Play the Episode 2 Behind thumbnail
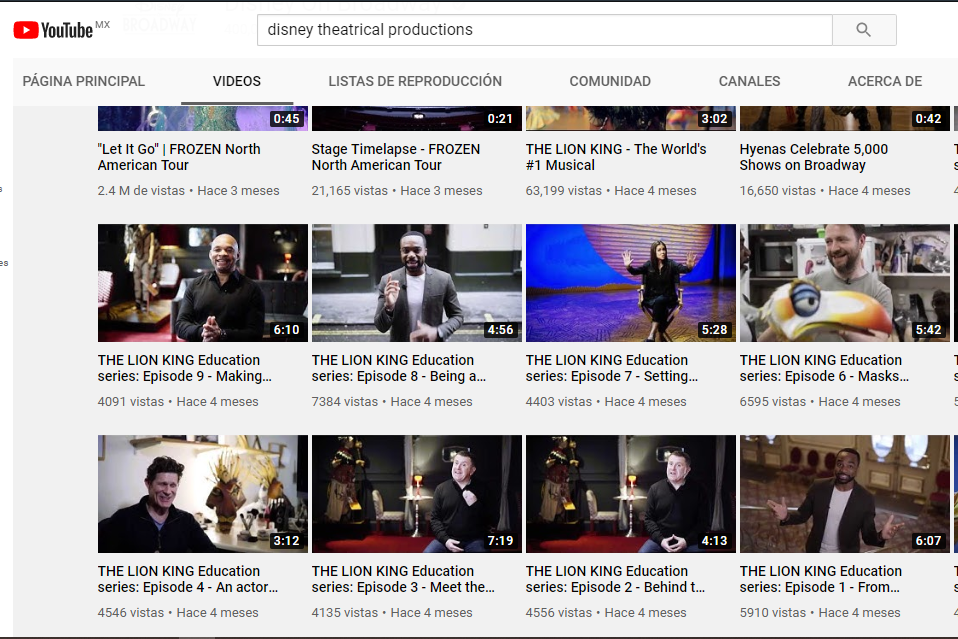 pos(631,494)
